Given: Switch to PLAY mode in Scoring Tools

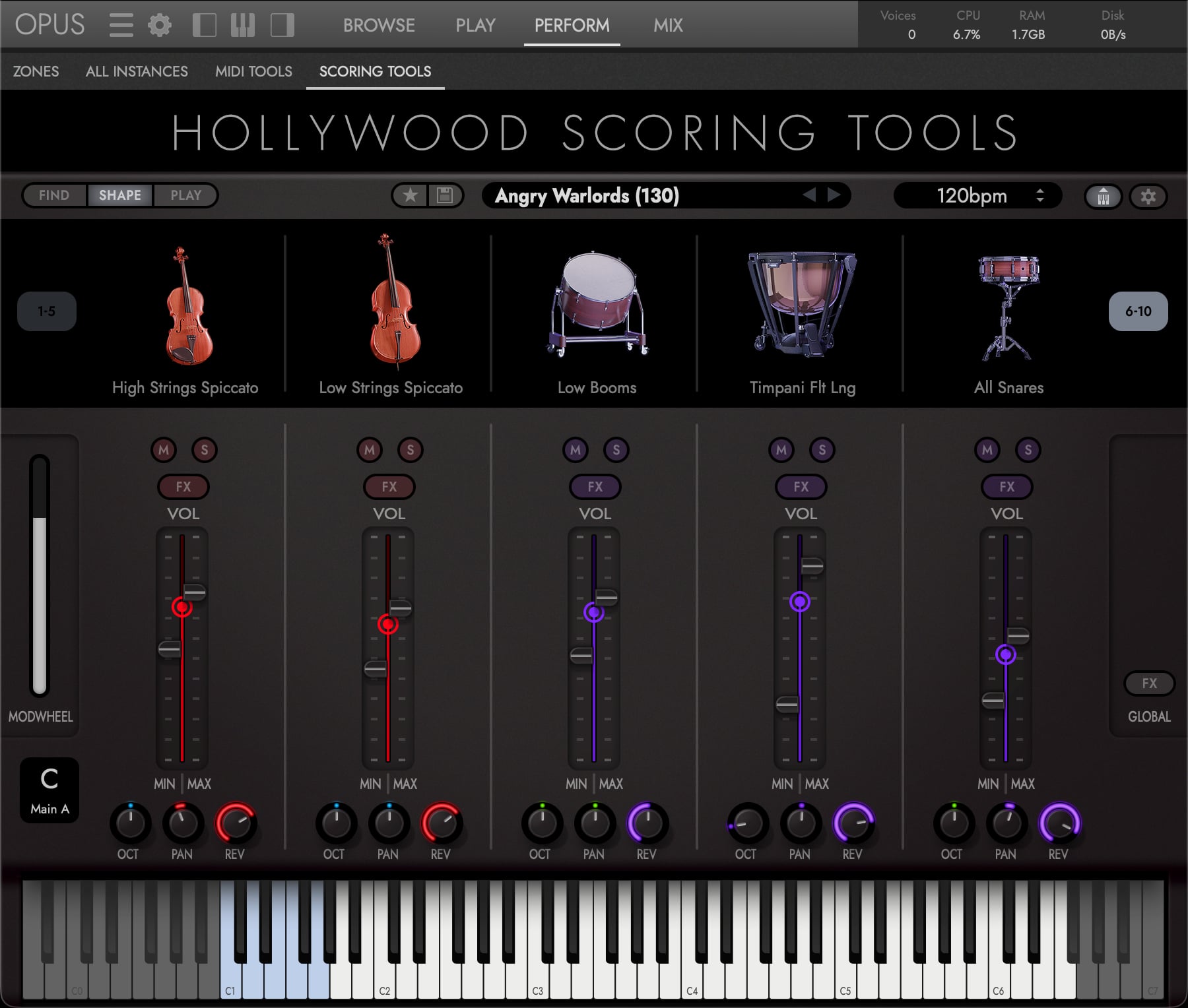Looking at the screenshot, I should tap(185, 195).
